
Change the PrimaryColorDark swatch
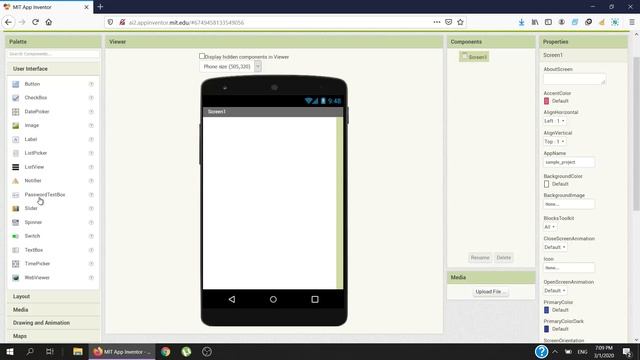[547, 329]
